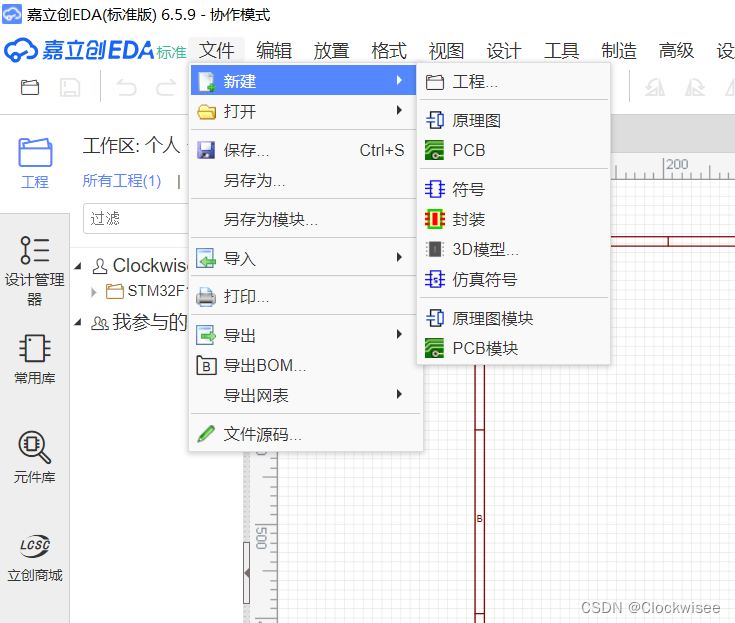Screen dimensions: 735x623
Task: Select 符号 from the new submenu
Action: pos(468,189)
